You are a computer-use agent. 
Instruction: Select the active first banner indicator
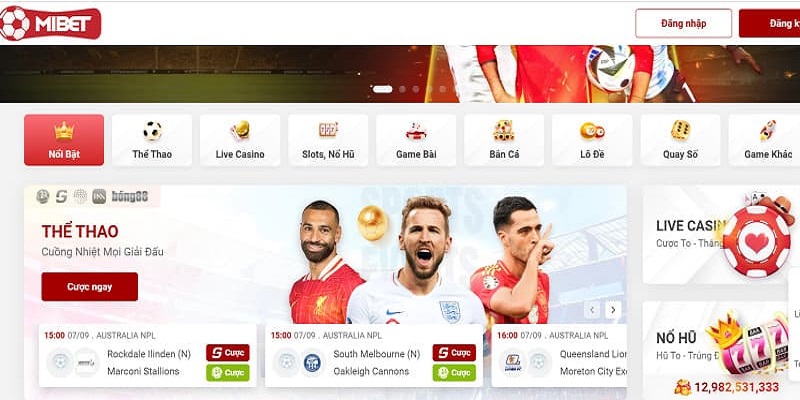[383, 89]
